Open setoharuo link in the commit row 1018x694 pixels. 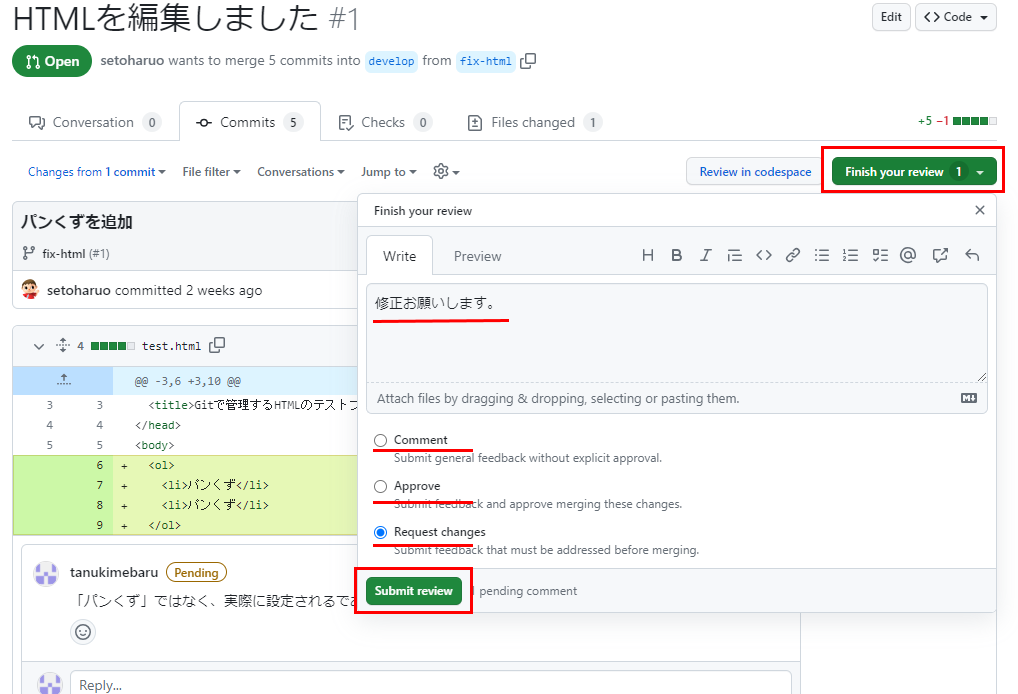(79, 290)
